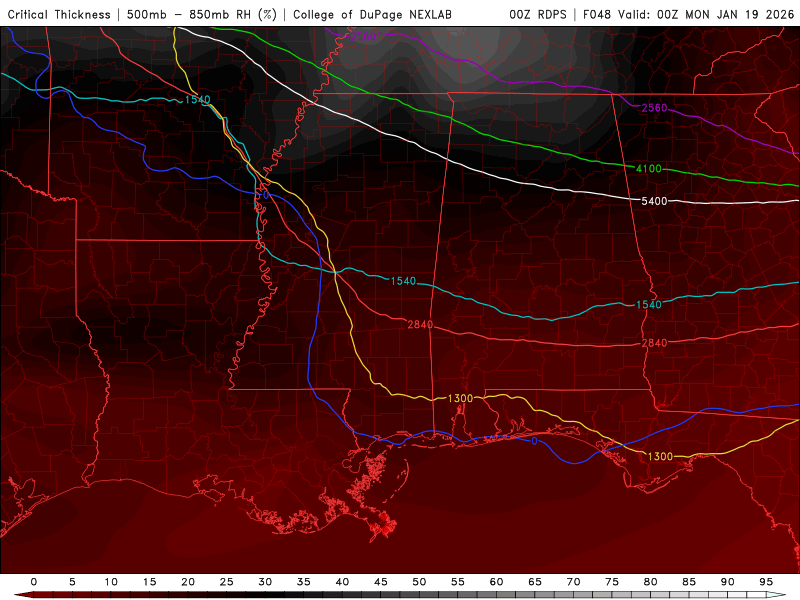Click the 85 tick on the color scale

click(689, 582)
